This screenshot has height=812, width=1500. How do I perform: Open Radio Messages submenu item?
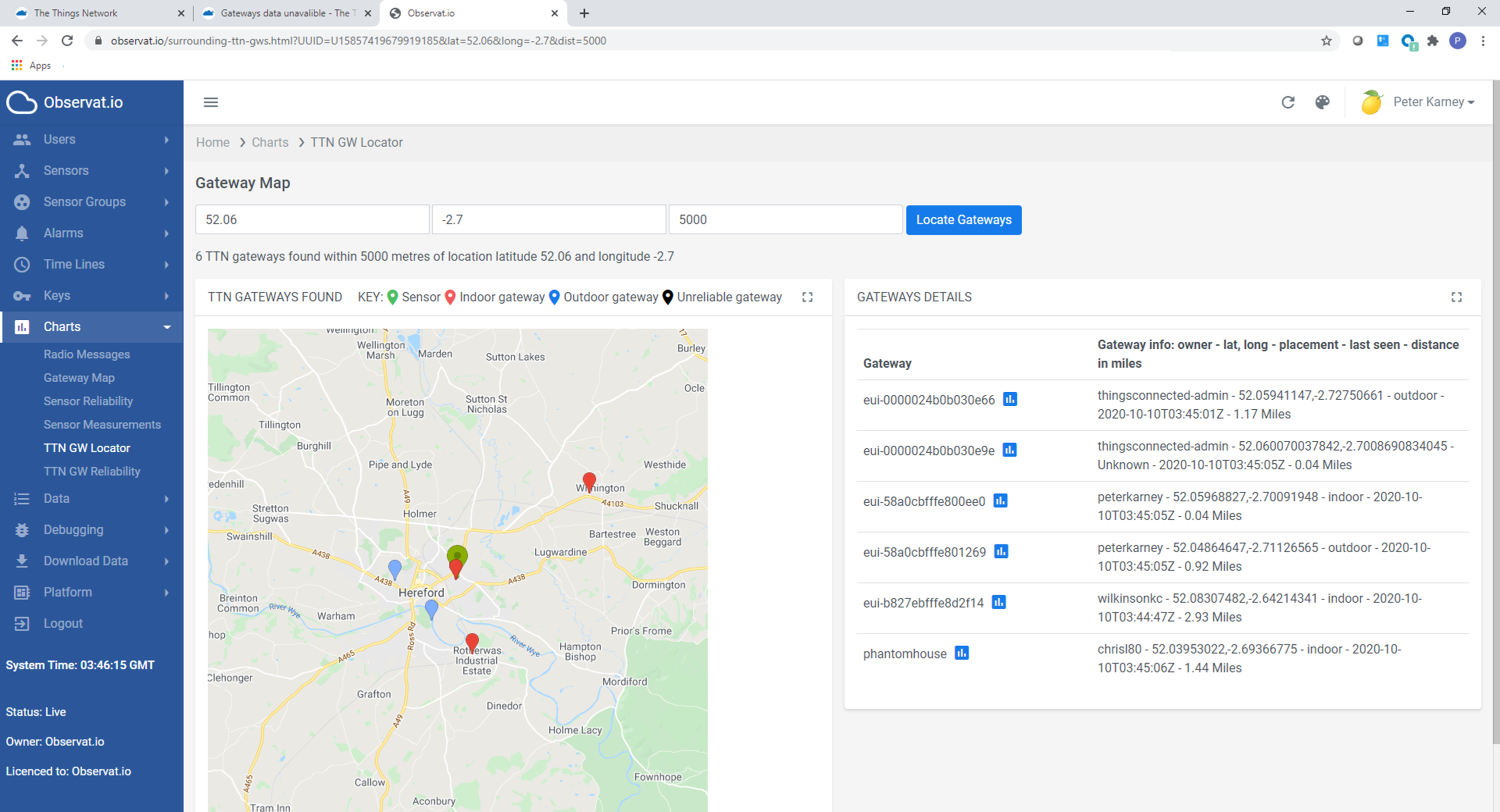click(86, 354)
